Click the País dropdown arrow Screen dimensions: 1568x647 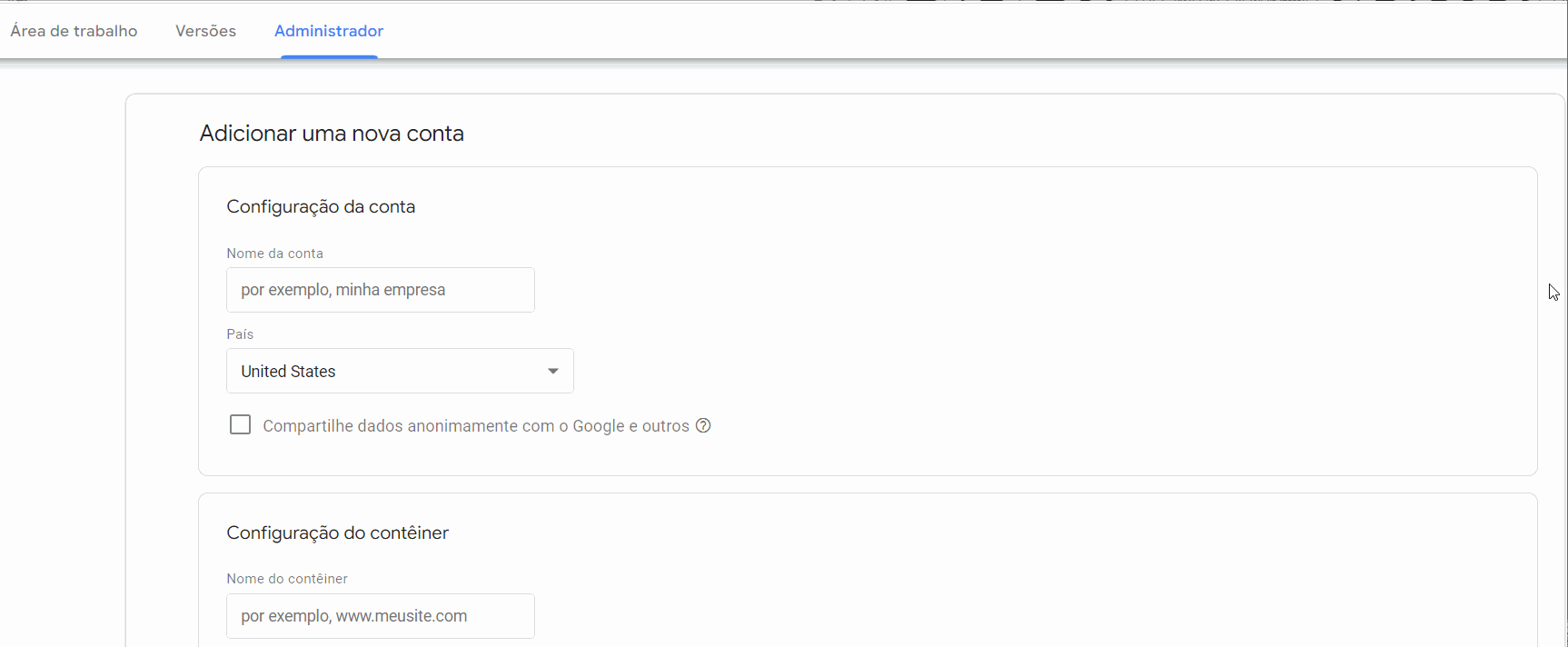tap(552, 371)
